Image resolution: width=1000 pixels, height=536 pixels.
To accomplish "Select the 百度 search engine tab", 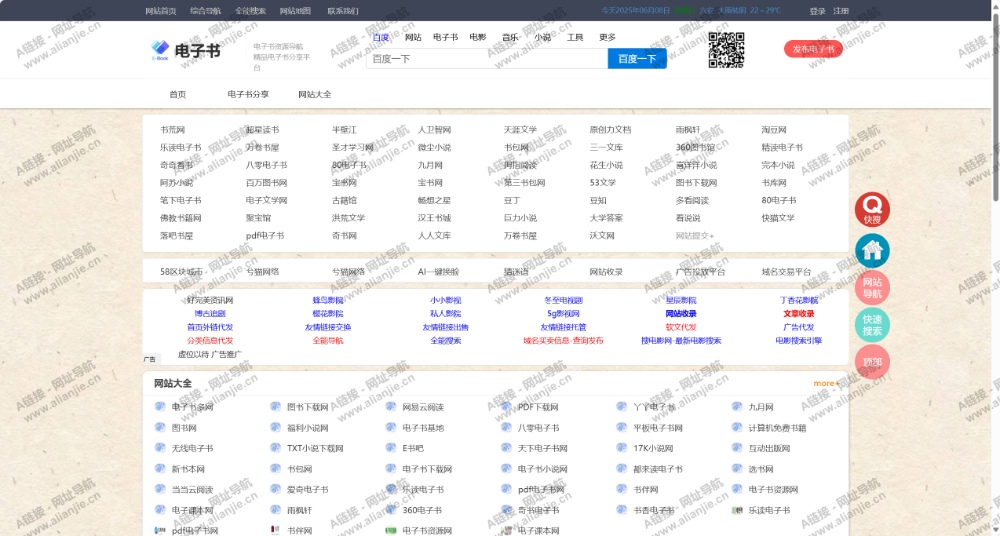I will pyautogui.click(x=381, y=37).
